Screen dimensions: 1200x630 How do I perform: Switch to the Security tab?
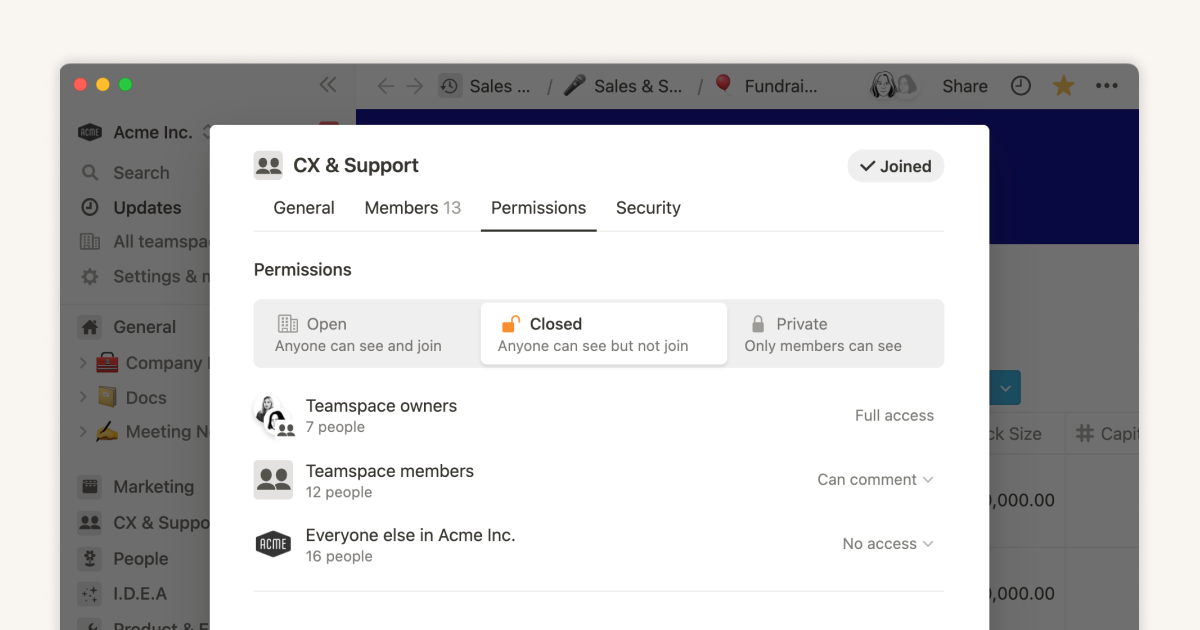648,208
